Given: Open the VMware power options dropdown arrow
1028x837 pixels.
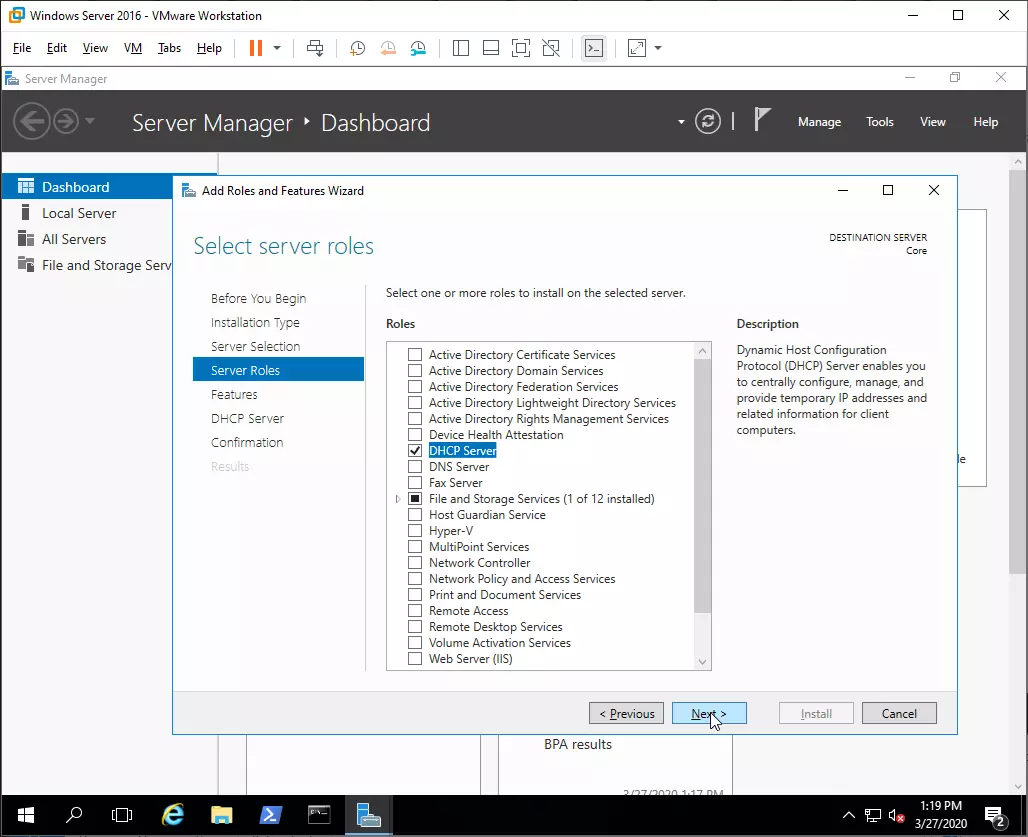Looking at the screenshot, I should point(277,48).
